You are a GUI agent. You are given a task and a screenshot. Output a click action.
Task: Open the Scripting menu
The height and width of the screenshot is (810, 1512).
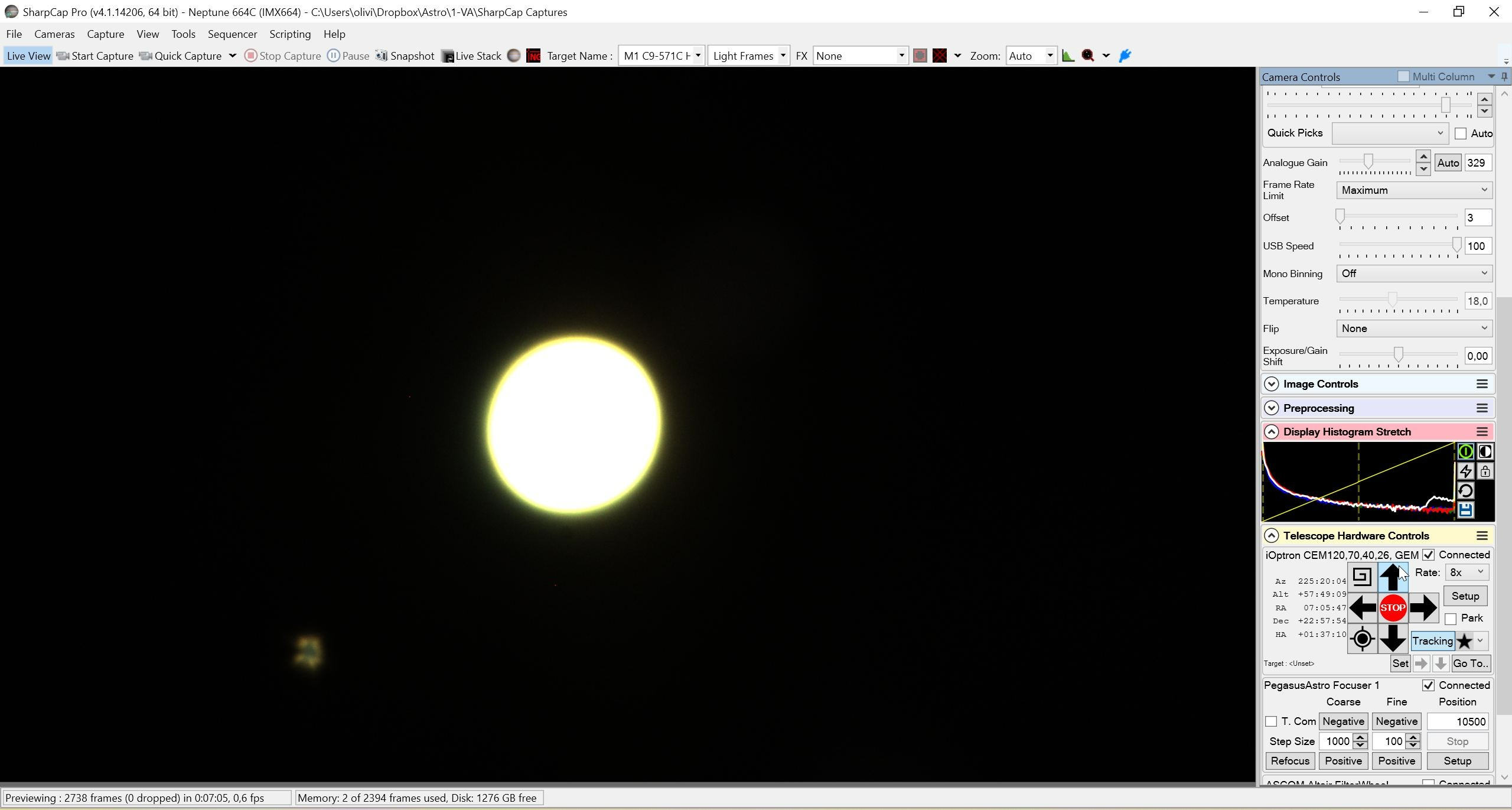[290, 34]
